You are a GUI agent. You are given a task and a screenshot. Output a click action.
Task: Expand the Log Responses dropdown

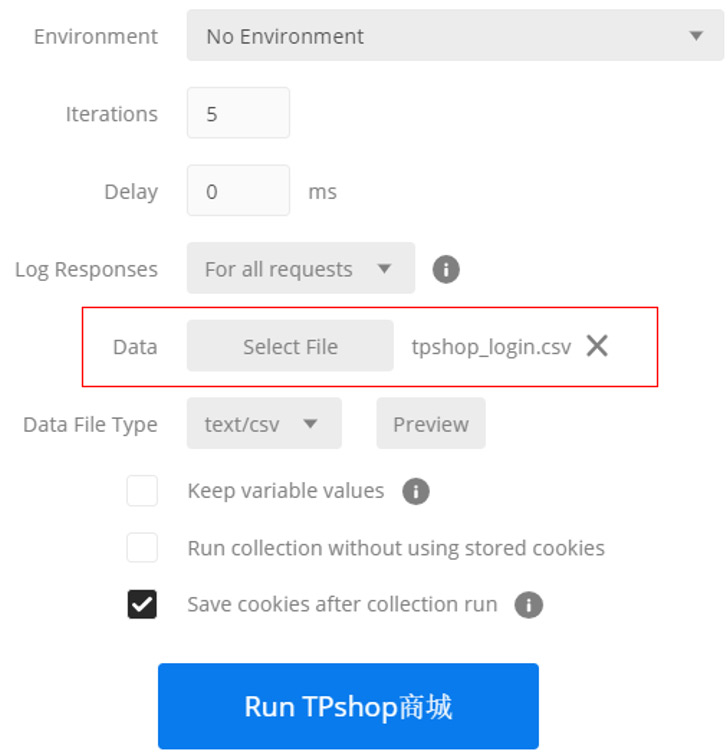[300, 269]
